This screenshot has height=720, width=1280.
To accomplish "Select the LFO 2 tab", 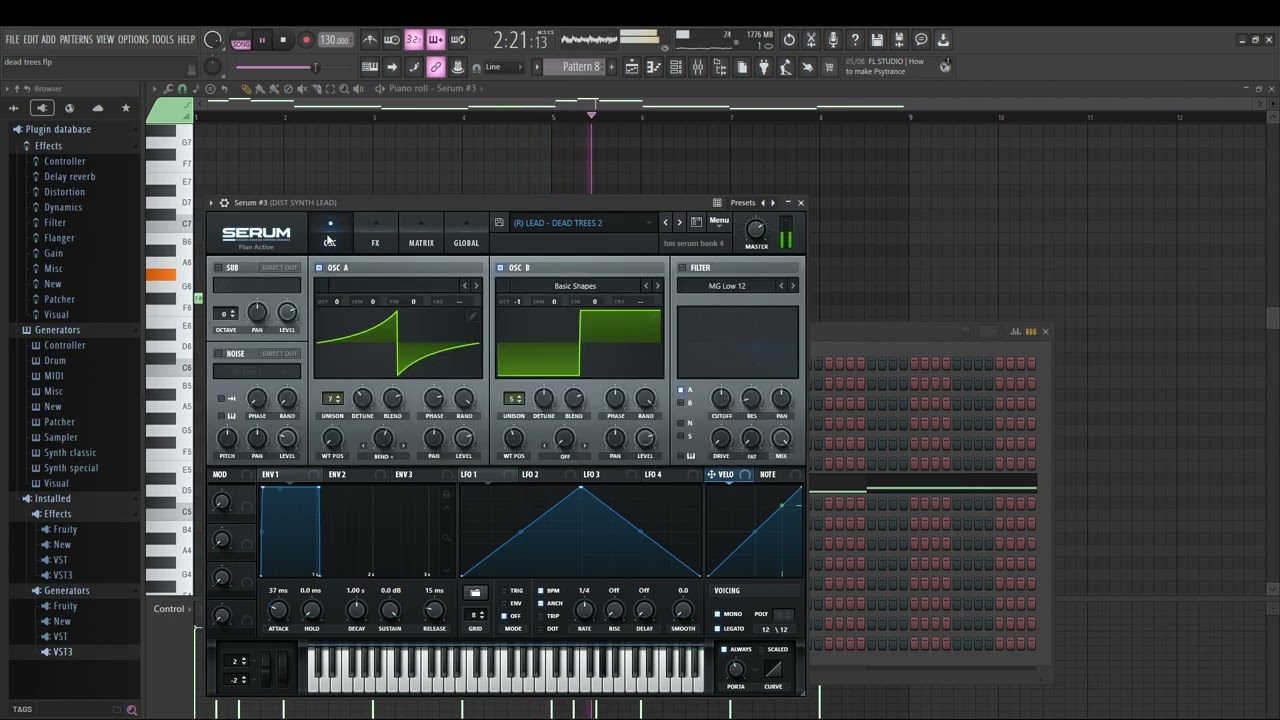I will (530, 475).
